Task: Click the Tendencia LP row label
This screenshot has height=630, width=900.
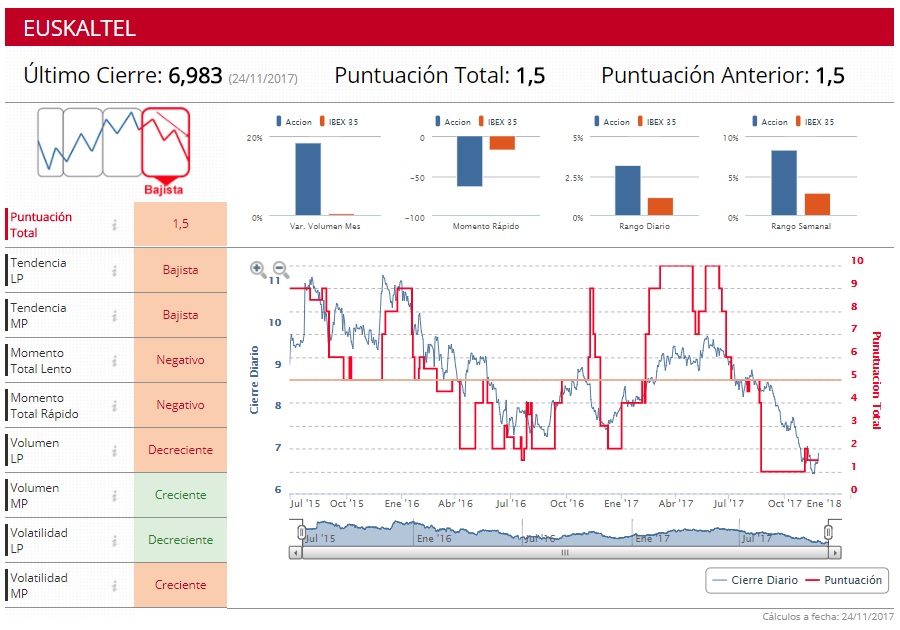Action: click(x=38, y=270)
